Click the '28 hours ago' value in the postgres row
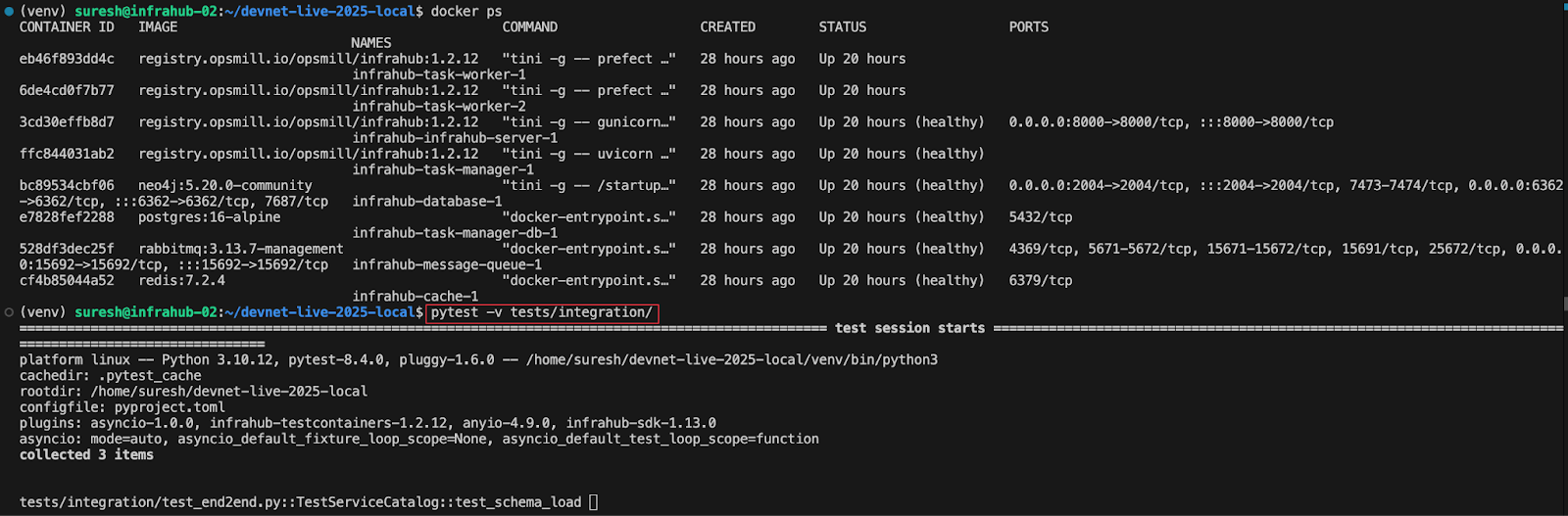 click(748, 217)
